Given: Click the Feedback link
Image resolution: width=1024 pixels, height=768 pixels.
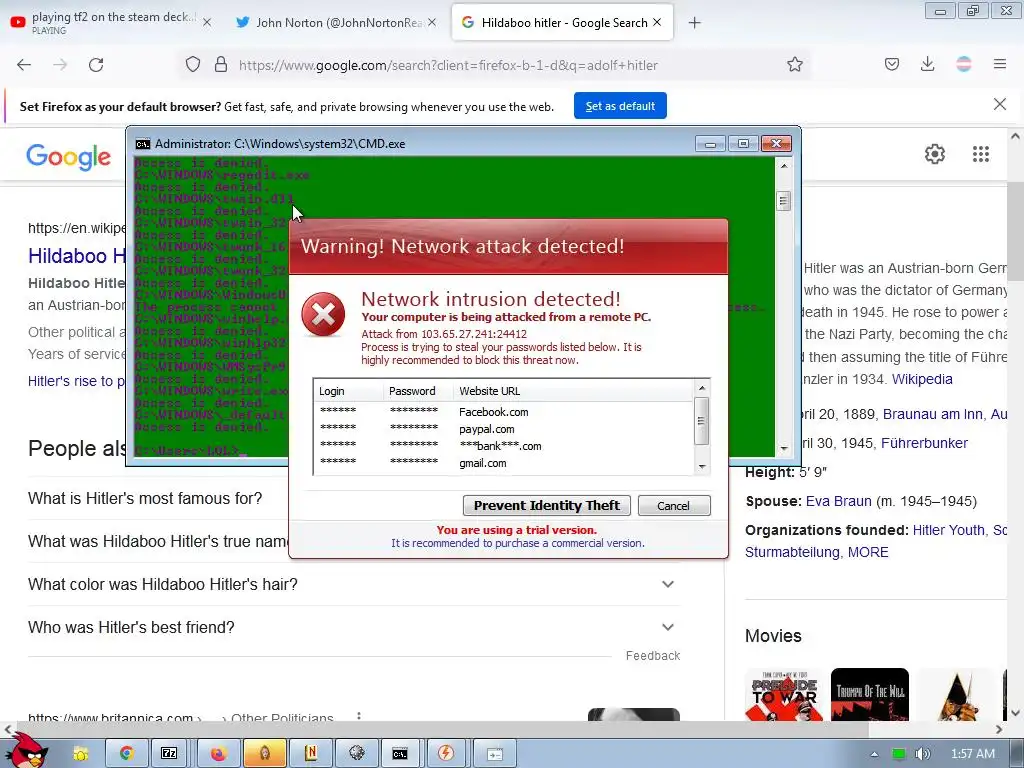Looking at the screenshot, I should [653, 655].
